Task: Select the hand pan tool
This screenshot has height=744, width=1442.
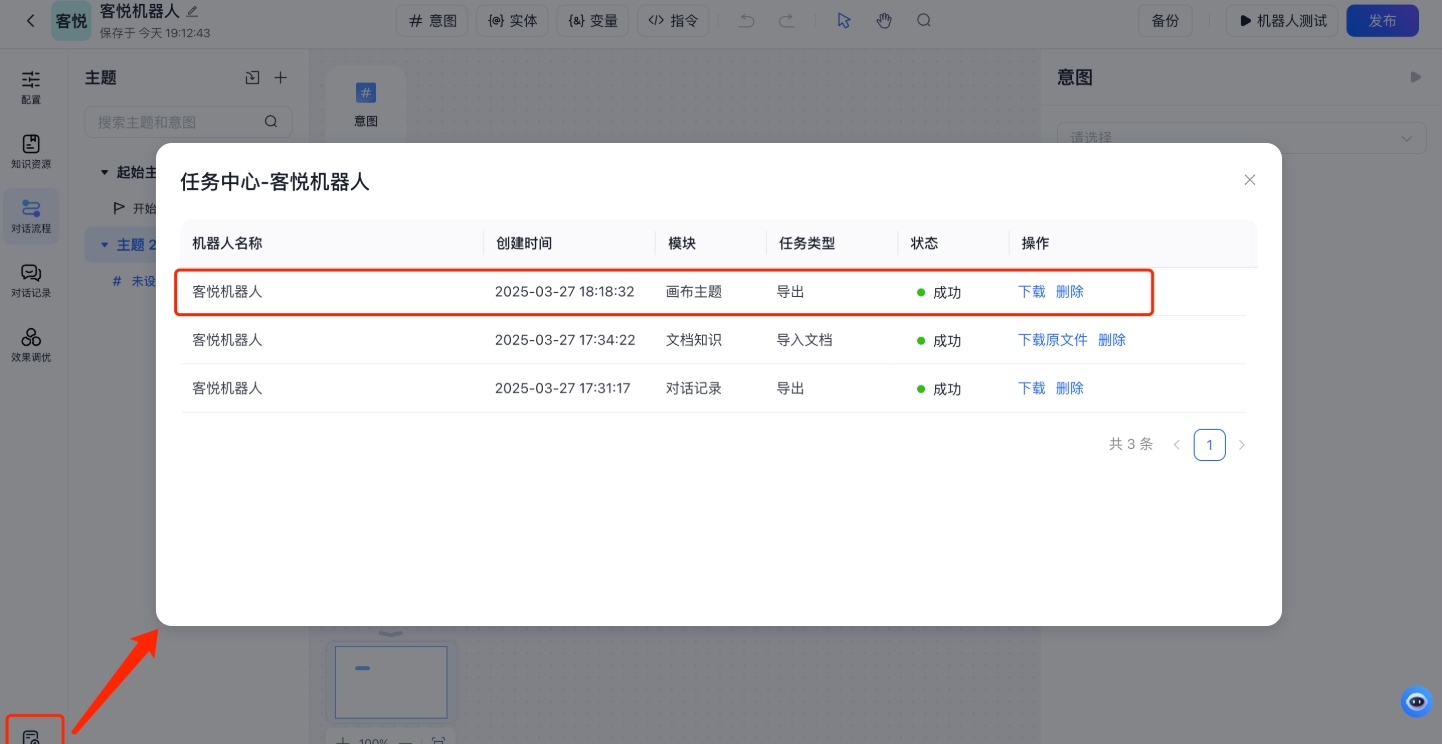Action: point(884,20)
